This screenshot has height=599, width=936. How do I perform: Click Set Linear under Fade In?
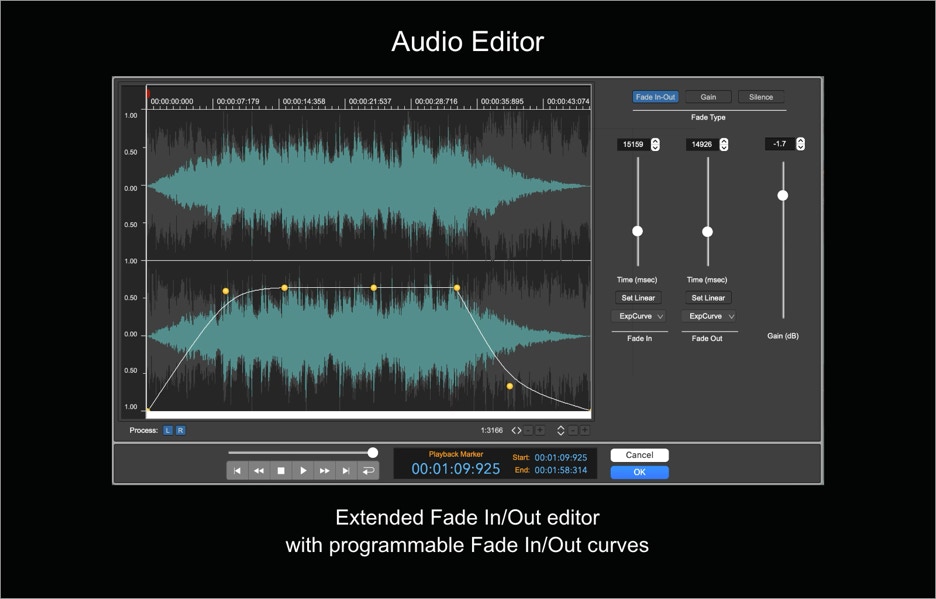pos(638,298)
